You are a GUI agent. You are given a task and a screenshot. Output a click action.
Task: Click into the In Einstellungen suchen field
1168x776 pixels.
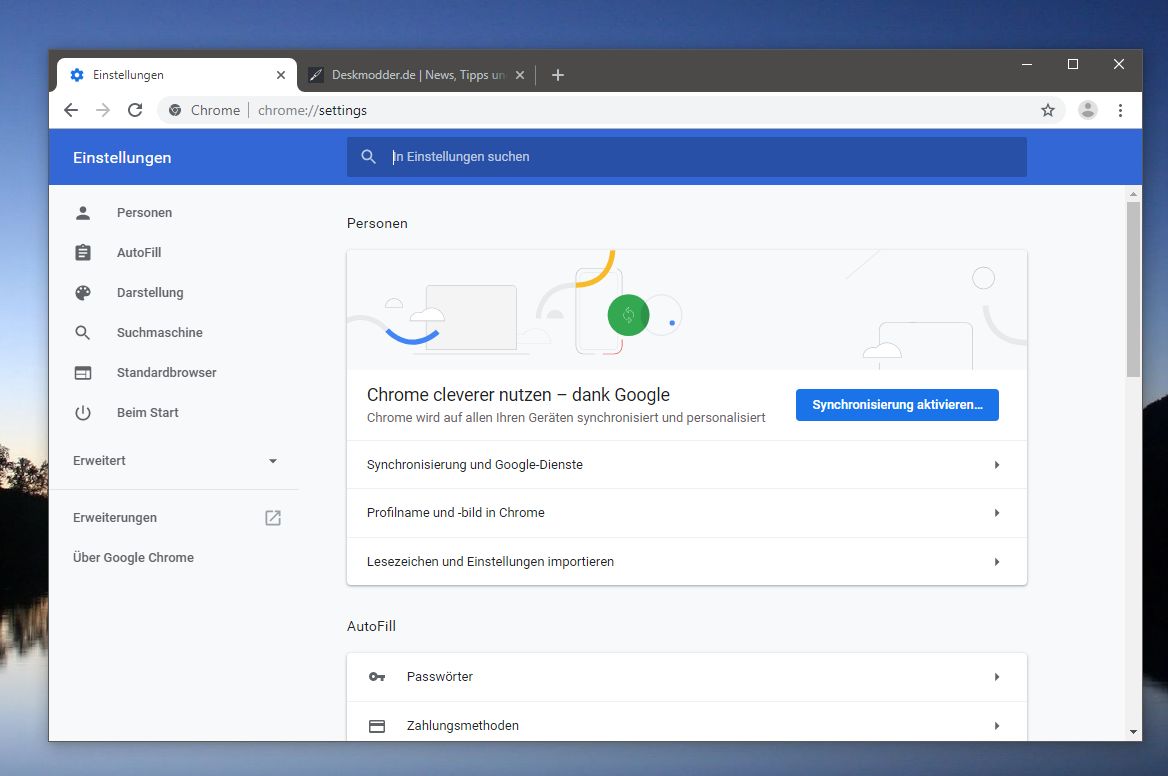(x=687, y=156)
